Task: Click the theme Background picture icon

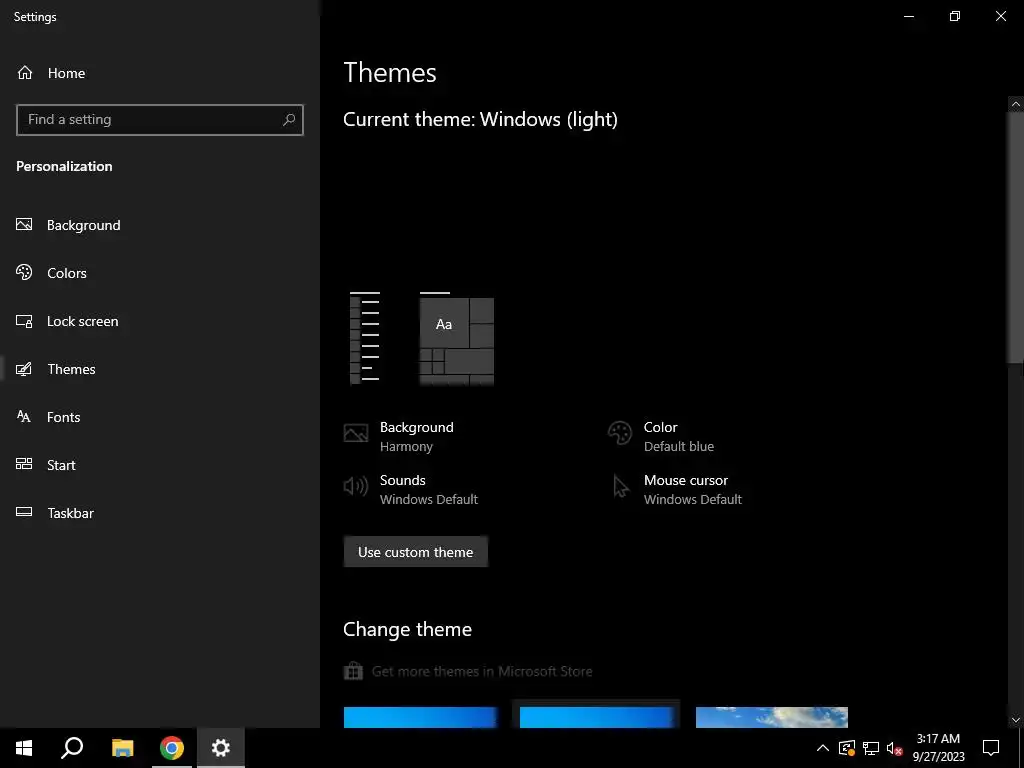Action: pyautogui.click(x=356, y=433)
